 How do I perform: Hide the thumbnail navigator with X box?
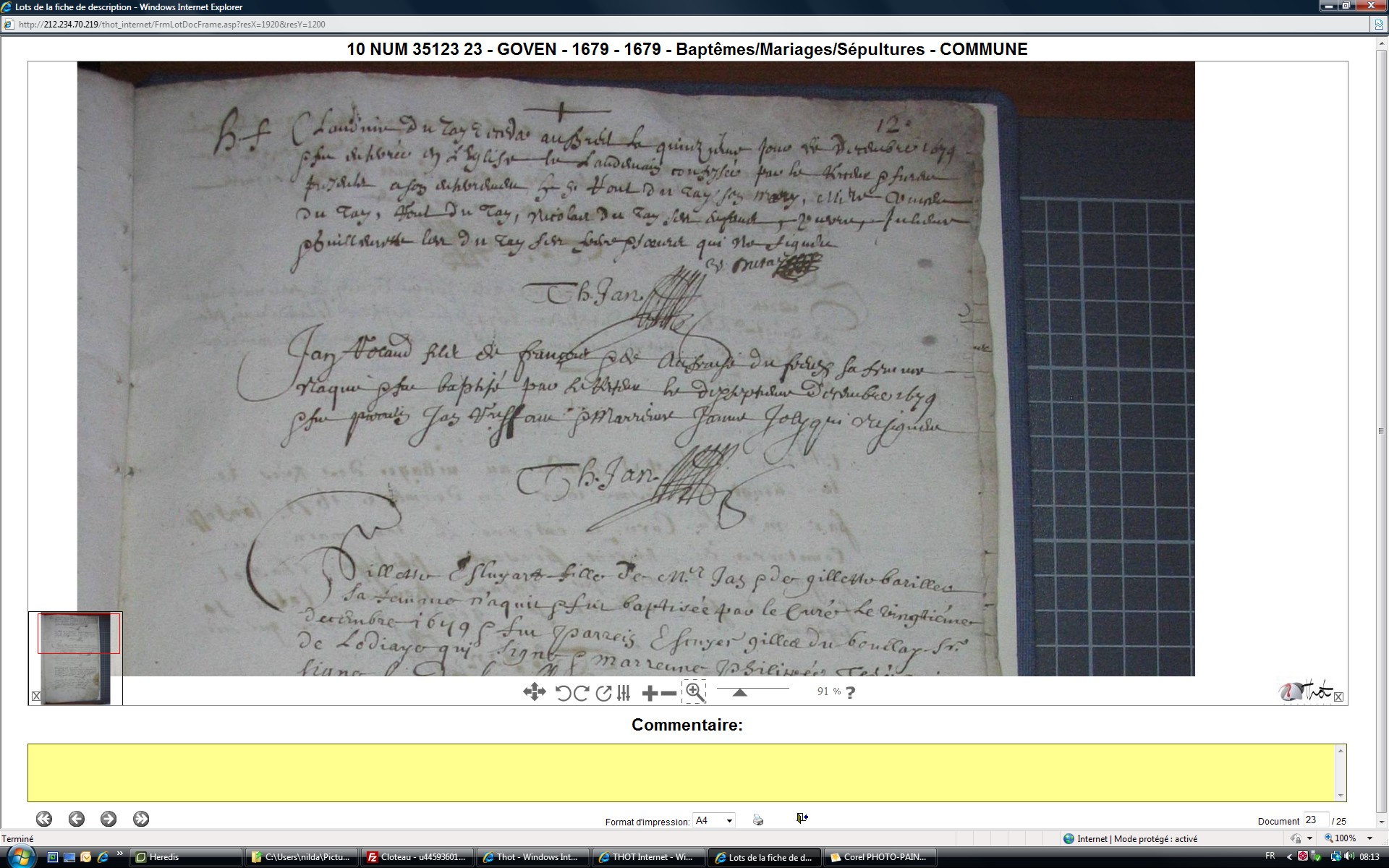point(36,696)
